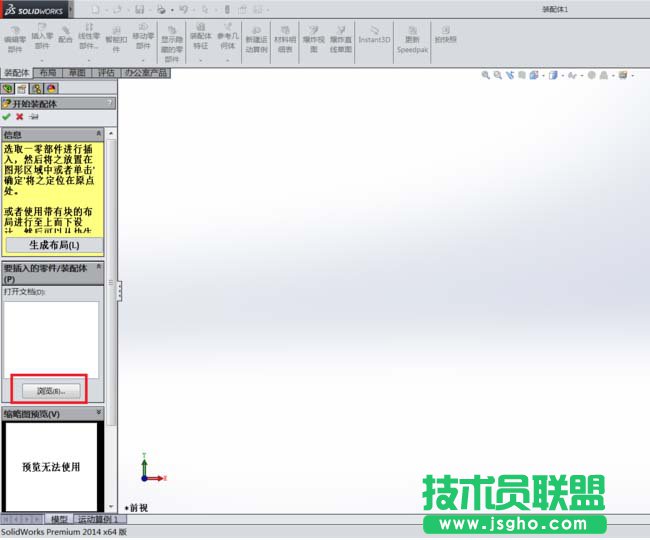Expand dropdown arrow under 装配体特征
This screenshot has width=650, height=540.
tap(201, 61)
